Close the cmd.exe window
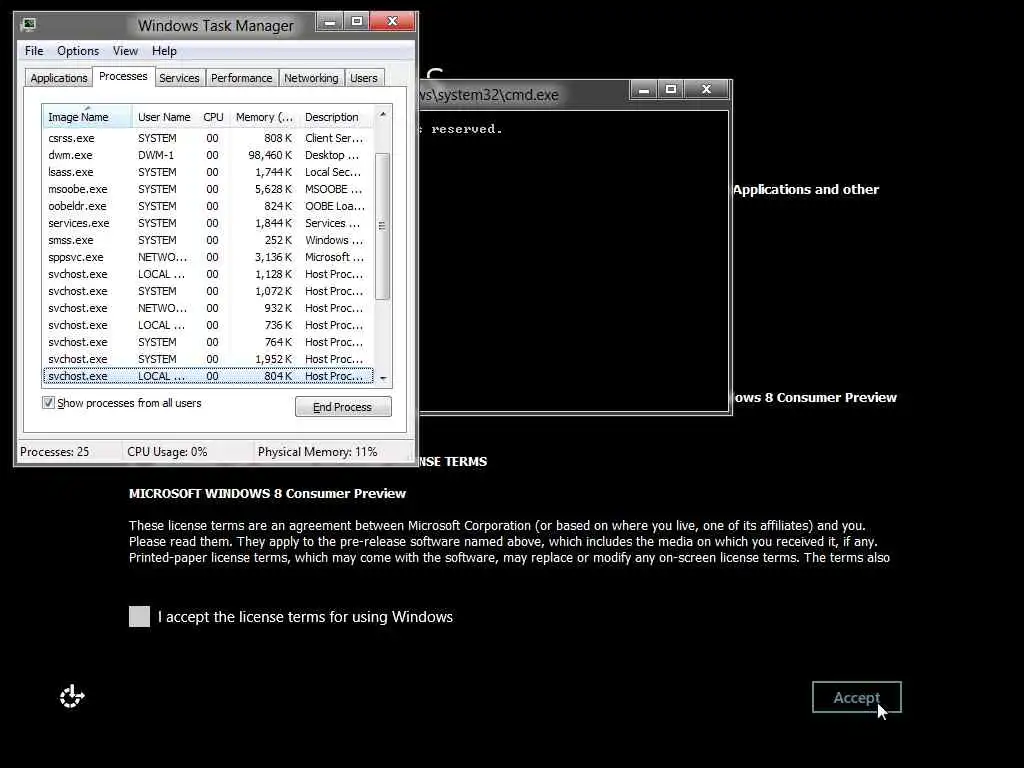 coord(706,90)
